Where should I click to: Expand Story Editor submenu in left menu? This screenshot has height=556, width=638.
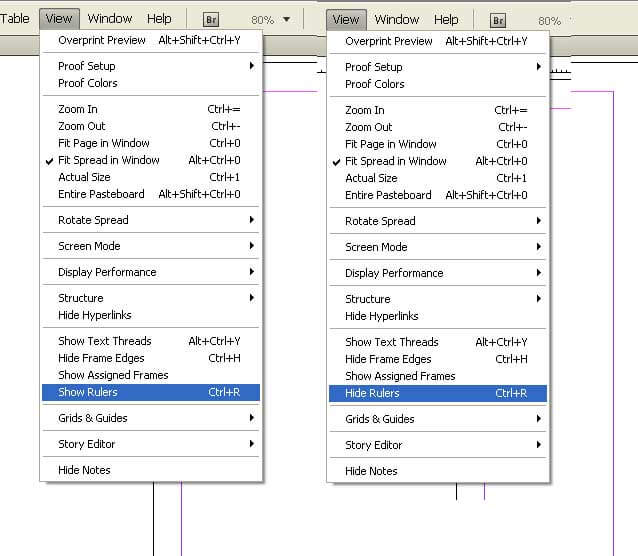[x=151, y=444]
